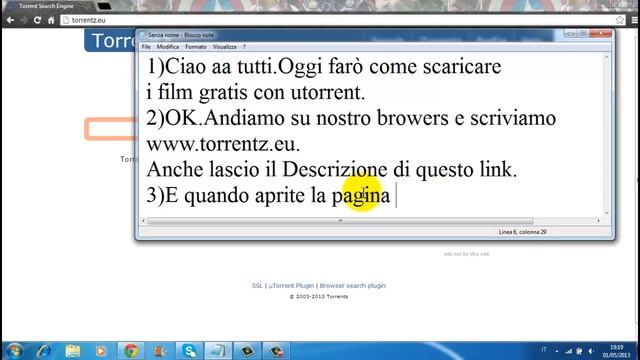Click the line '3)E quando aprite la pagina'
This screenshot has height=360, width=640.
268,196
